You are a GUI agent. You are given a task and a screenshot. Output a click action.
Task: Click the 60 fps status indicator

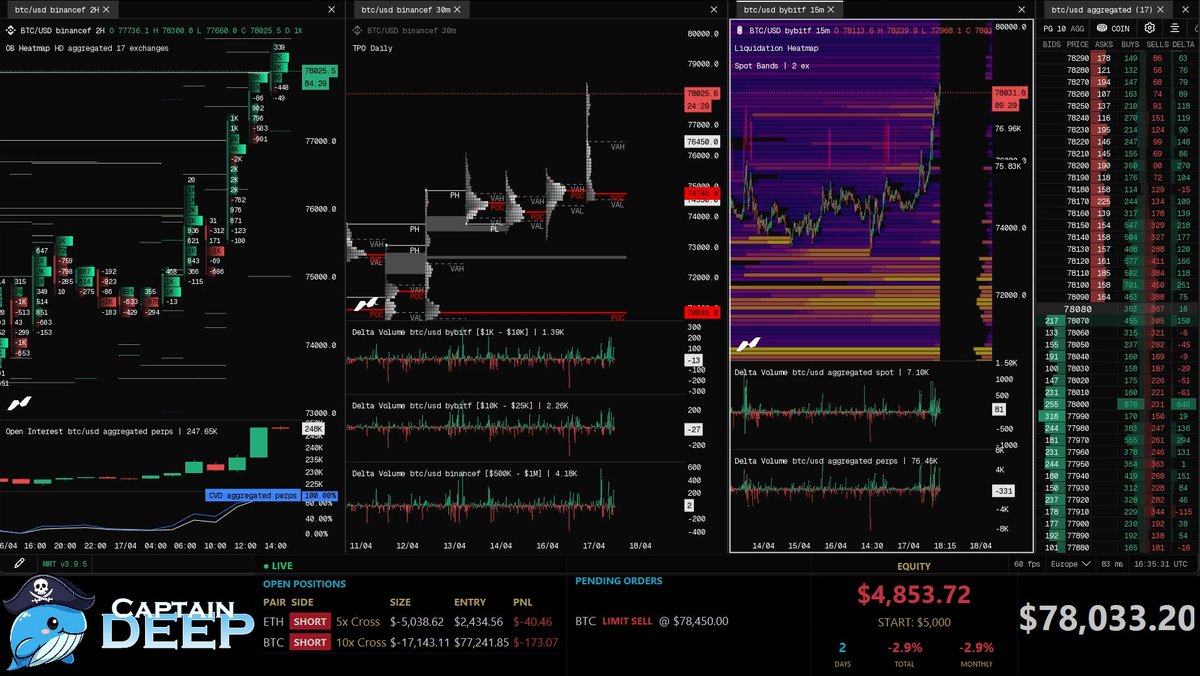(1026, 564)
